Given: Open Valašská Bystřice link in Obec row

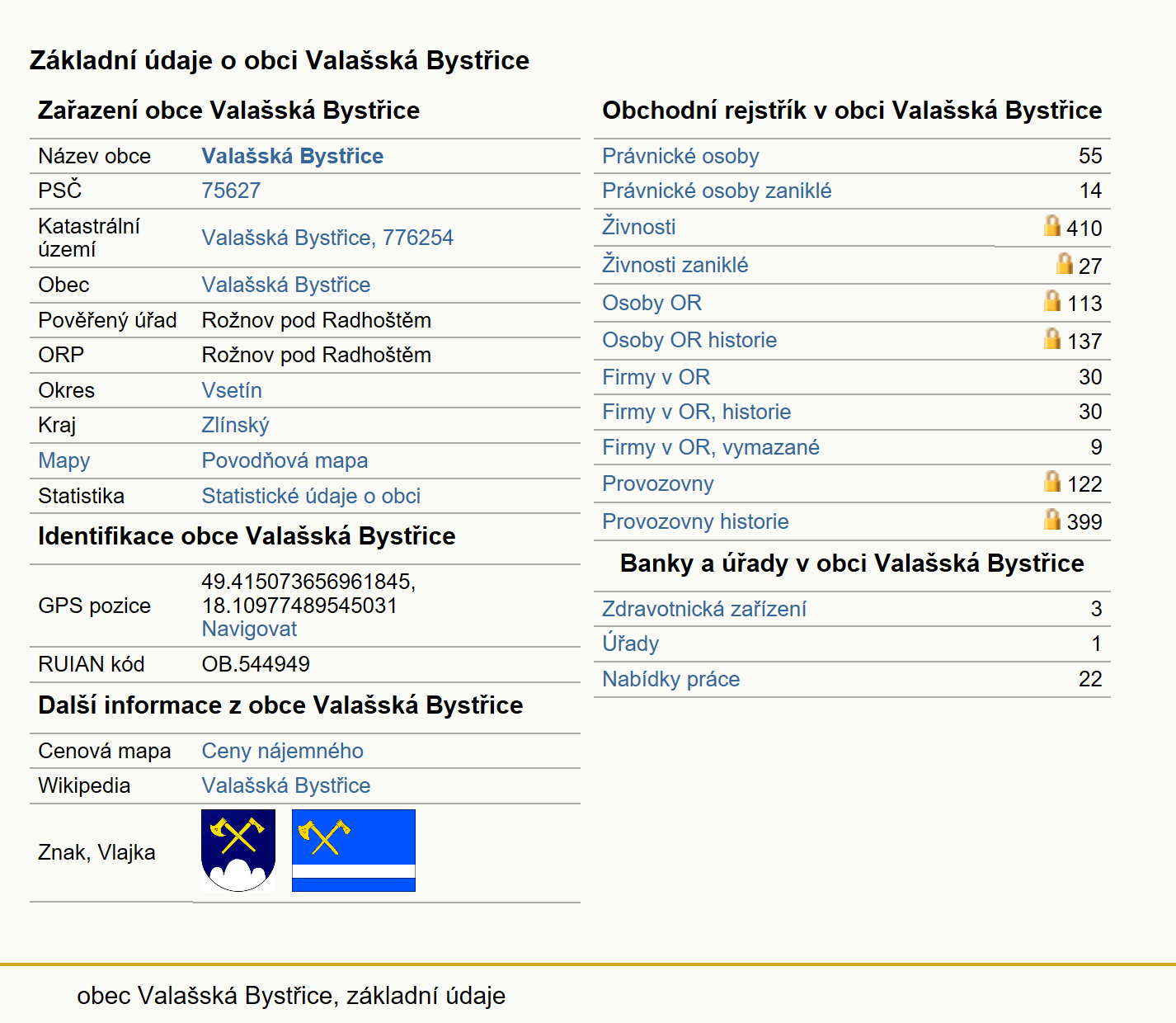Looking at the screenshot, I should point(286,285).
